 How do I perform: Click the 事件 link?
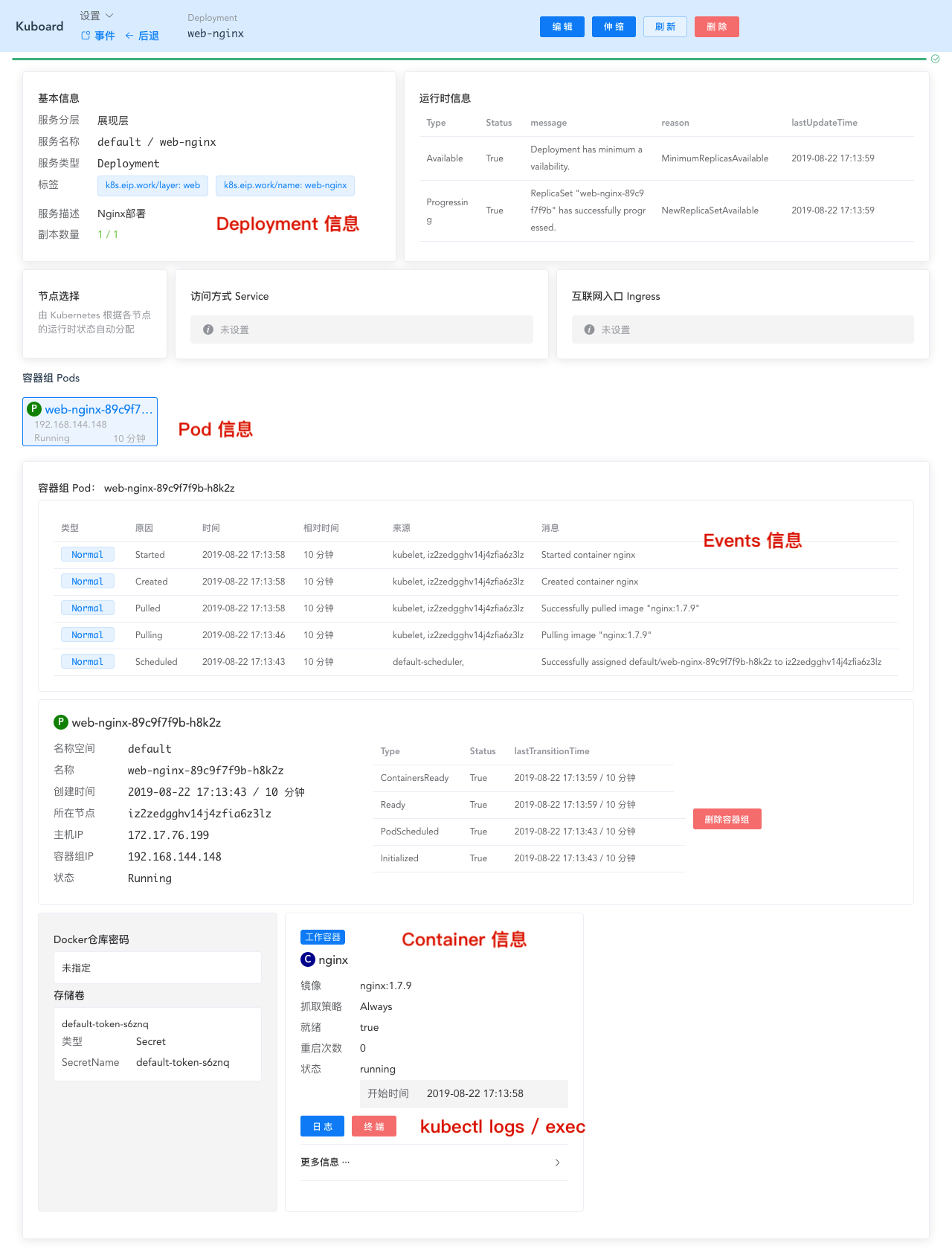pyautogui.click(x=98, y=36)
